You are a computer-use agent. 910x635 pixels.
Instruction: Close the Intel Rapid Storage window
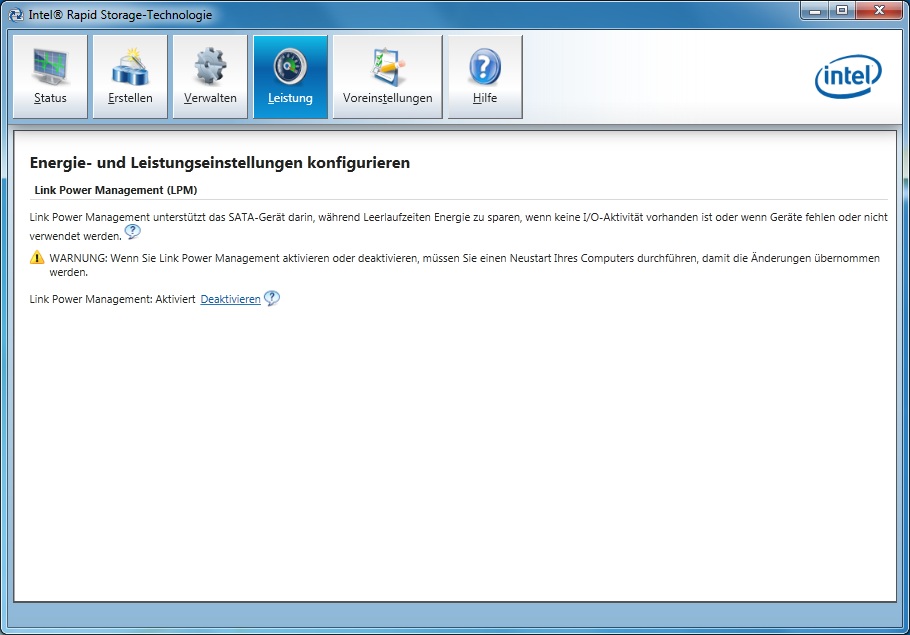click(x=879, y=11)
